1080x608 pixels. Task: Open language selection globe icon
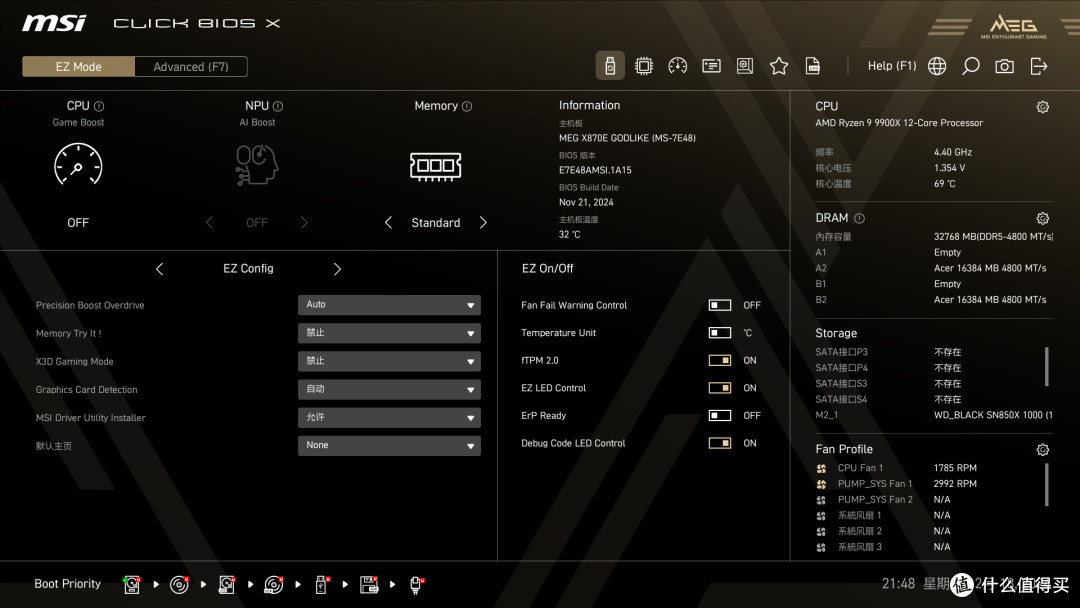[937, 66]
